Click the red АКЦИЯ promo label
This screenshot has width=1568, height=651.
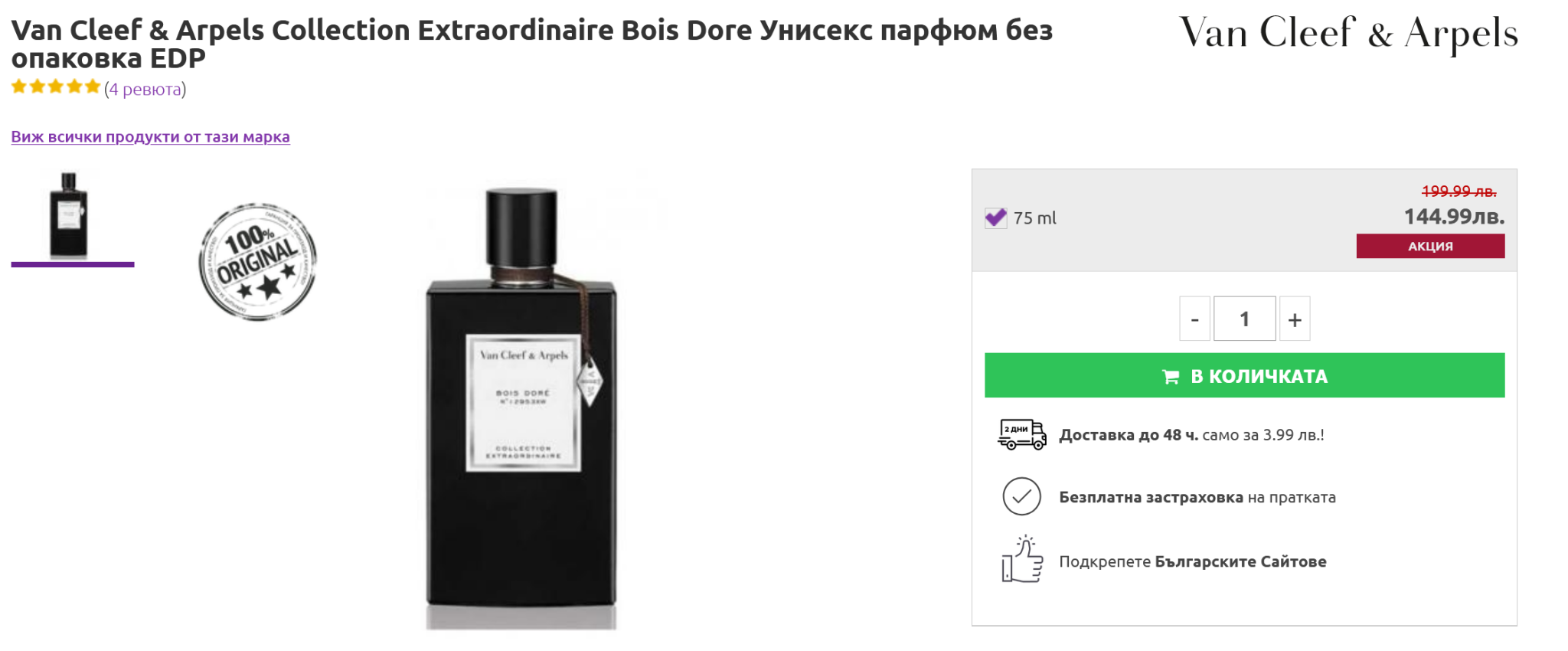coord(1429,246)
